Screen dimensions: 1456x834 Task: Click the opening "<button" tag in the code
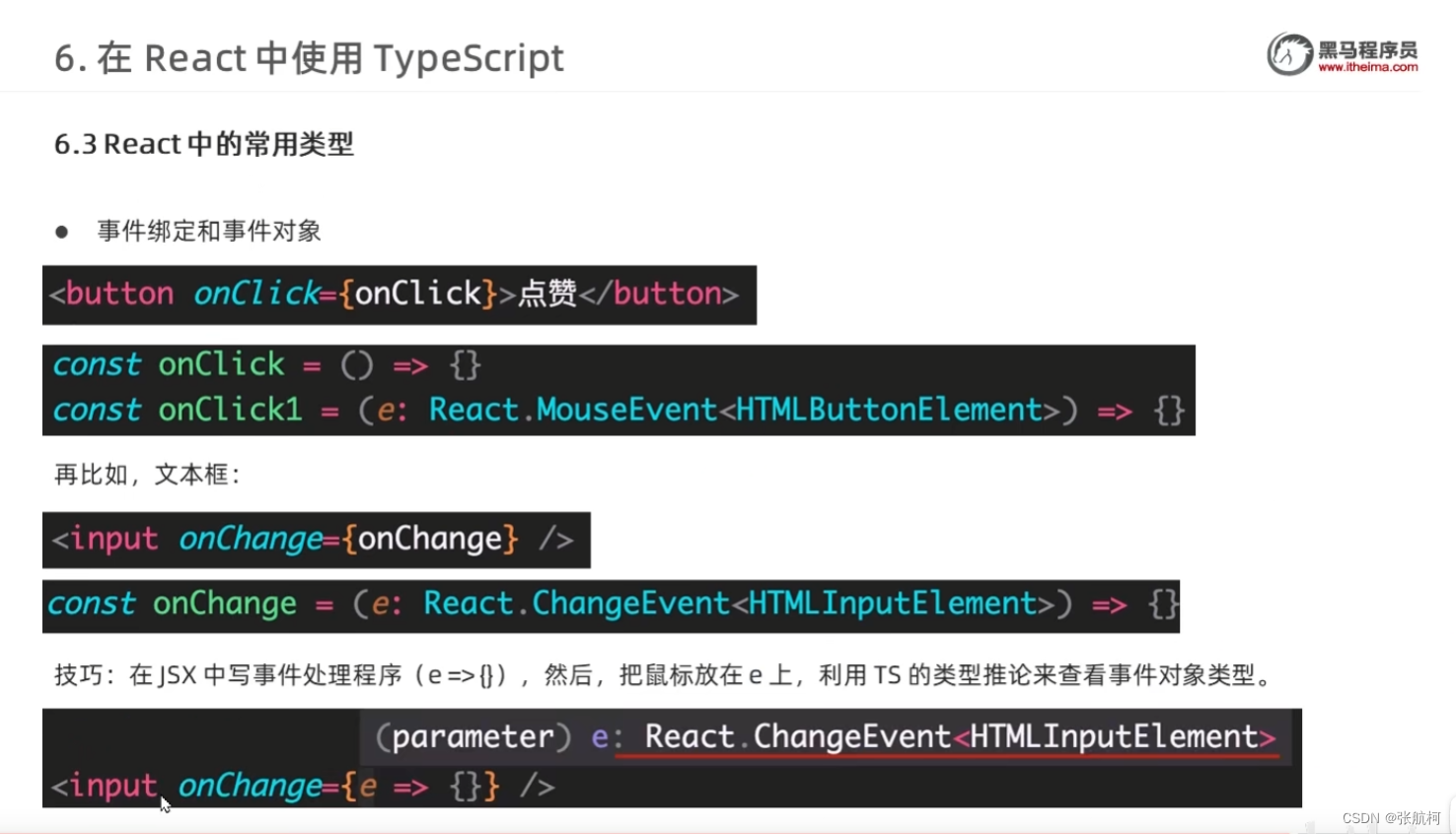tap(111, 293)
